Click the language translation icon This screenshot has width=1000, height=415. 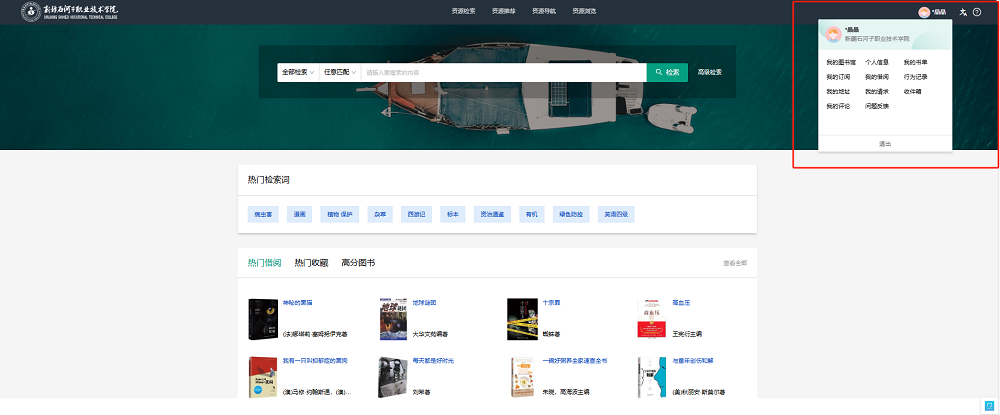(963, 12)
